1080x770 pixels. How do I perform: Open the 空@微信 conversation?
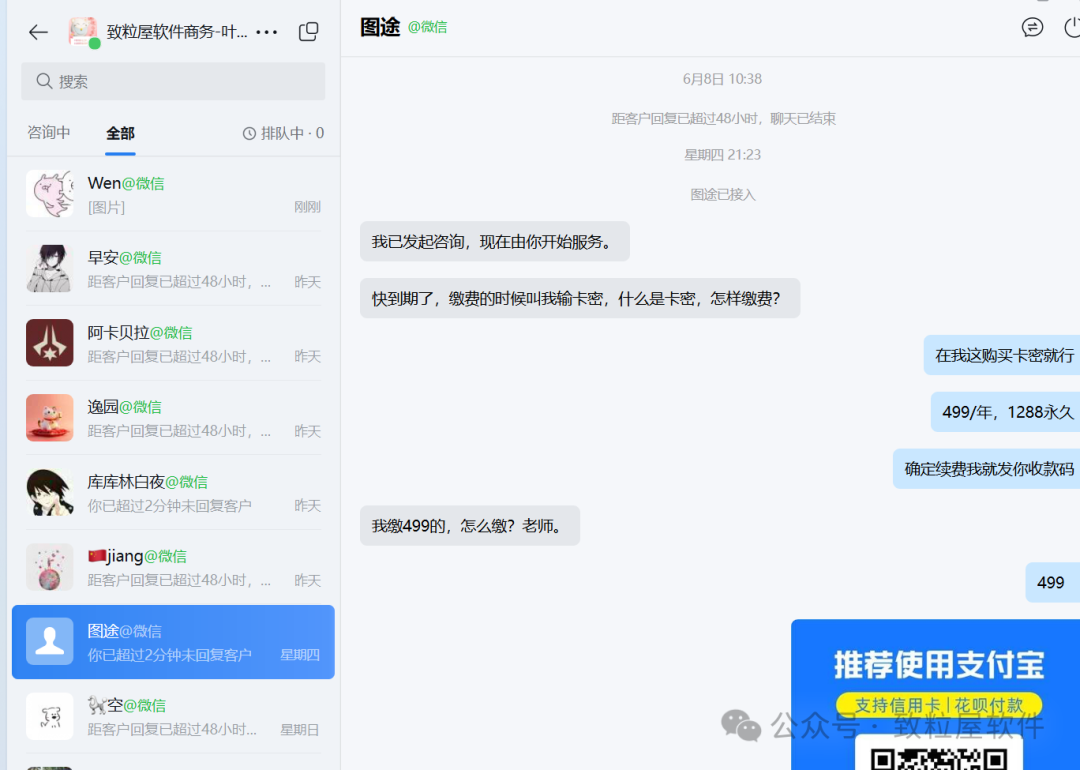173,716
